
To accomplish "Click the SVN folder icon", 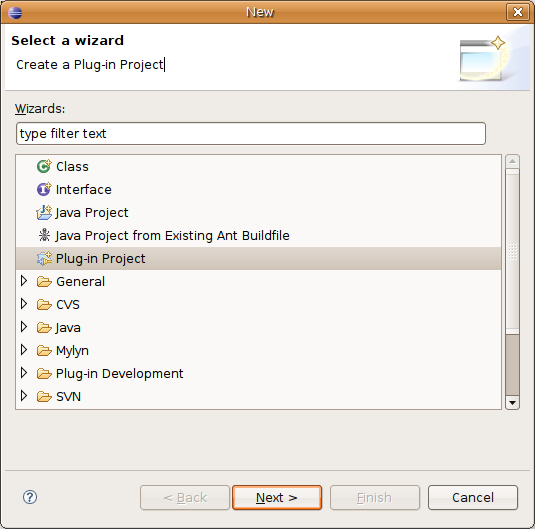I will click(x=44, y=397).
